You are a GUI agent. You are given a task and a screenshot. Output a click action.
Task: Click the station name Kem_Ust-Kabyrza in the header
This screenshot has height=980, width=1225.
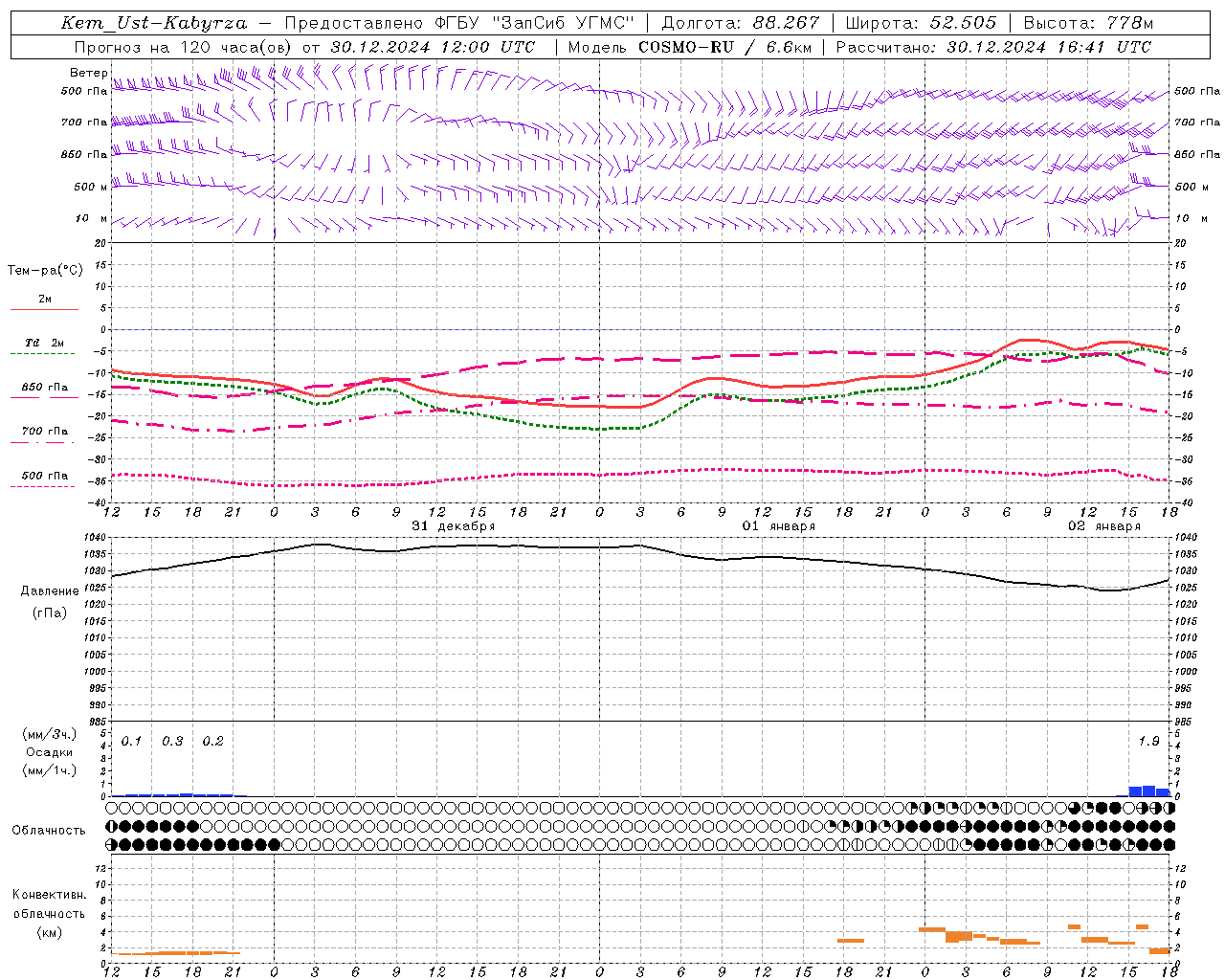click(154, 23)
